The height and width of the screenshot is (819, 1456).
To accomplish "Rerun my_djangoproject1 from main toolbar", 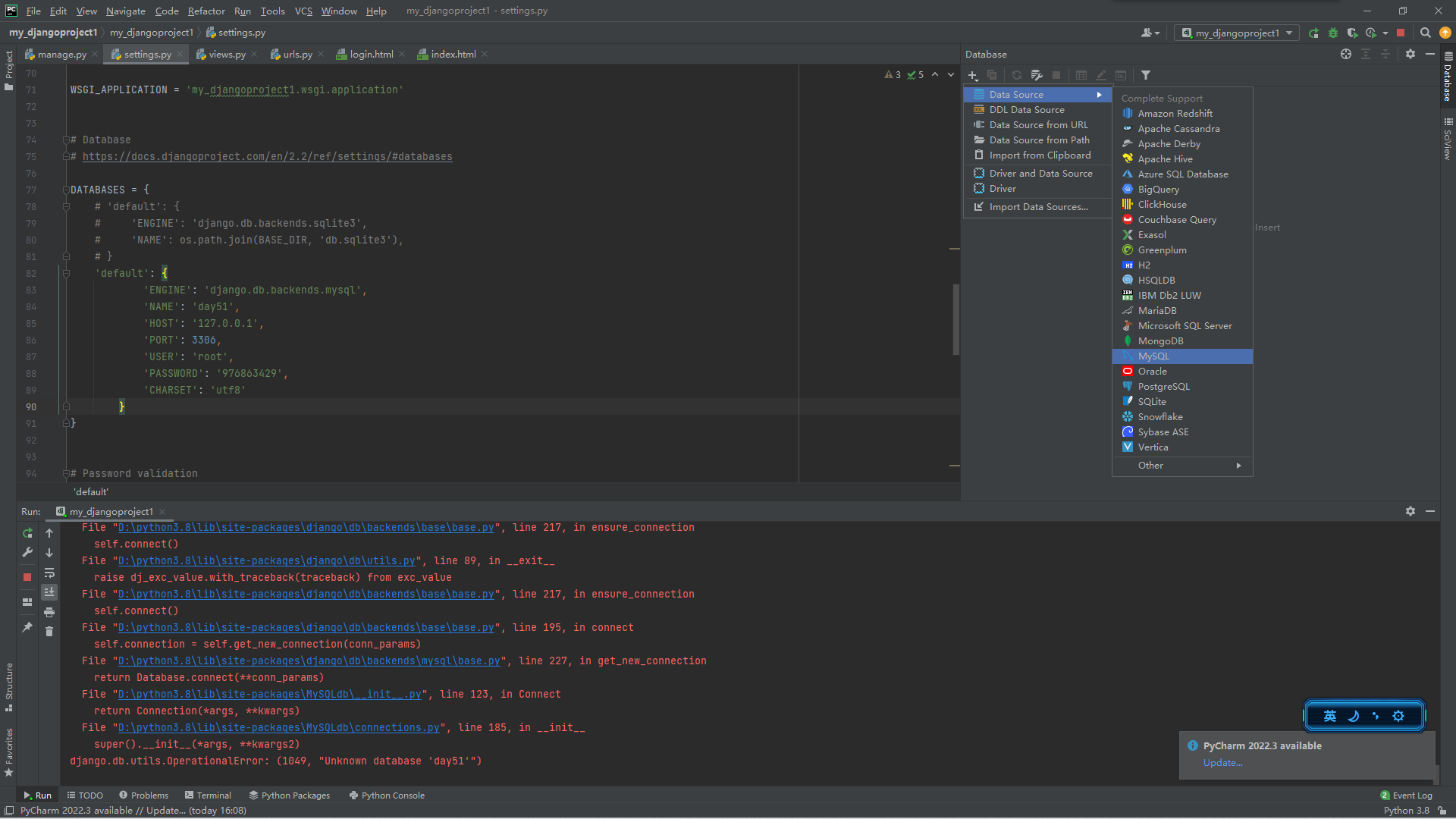I will click(x=1313, y=33).
